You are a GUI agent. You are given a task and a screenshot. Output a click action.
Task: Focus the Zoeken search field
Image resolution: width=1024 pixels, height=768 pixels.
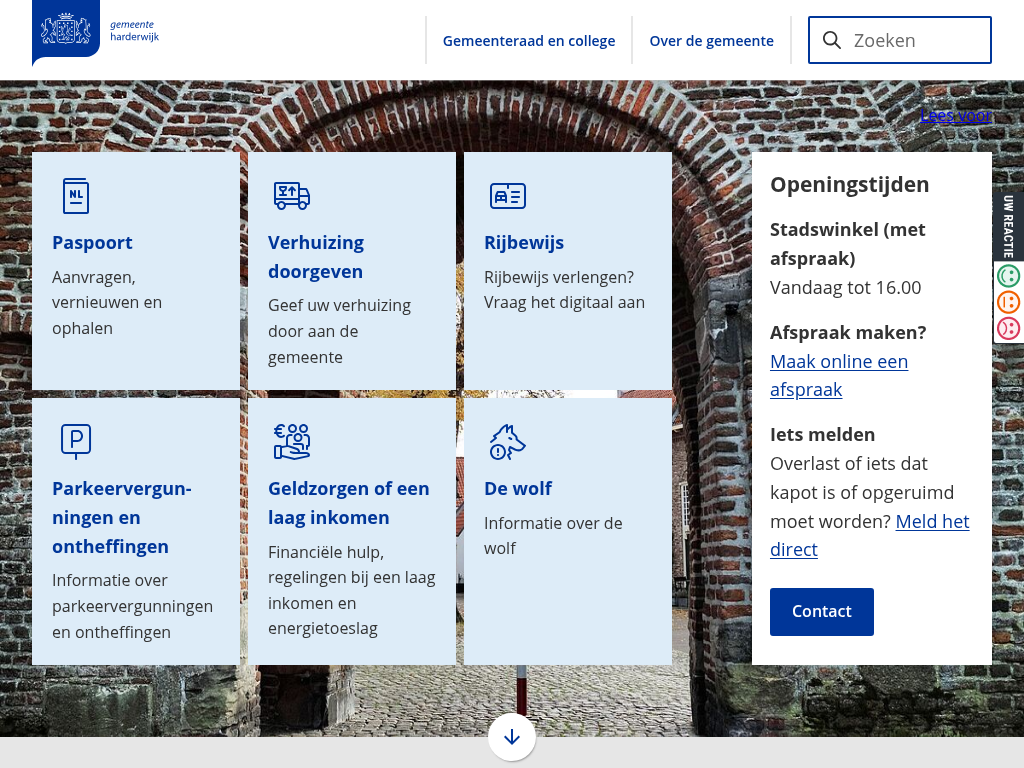(915, 40)
